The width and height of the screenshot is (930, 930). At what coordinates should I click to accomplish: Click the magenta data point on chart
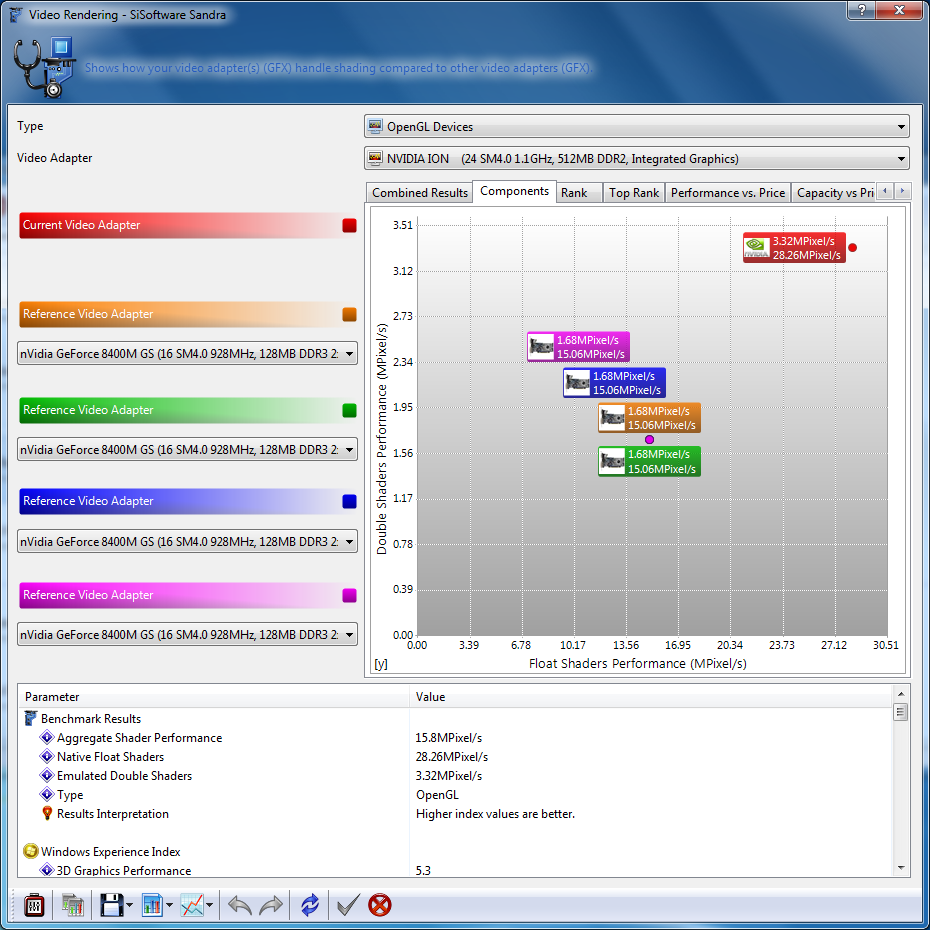point(649,439)
